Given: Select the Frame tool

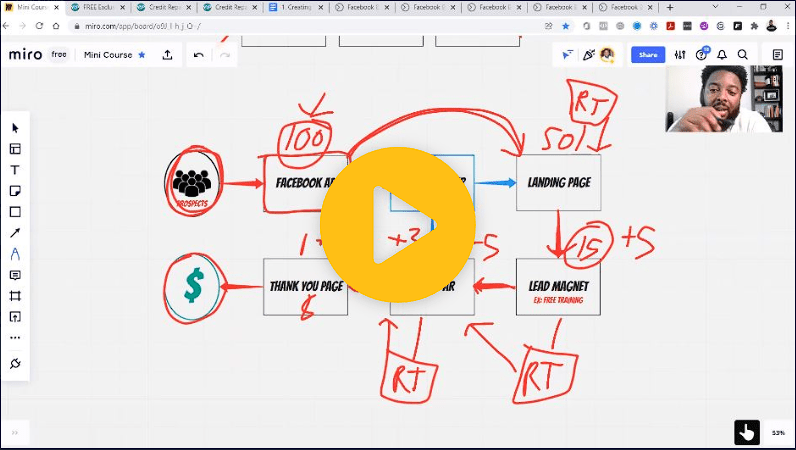Looking at the screenshot, I should point(15,296).
